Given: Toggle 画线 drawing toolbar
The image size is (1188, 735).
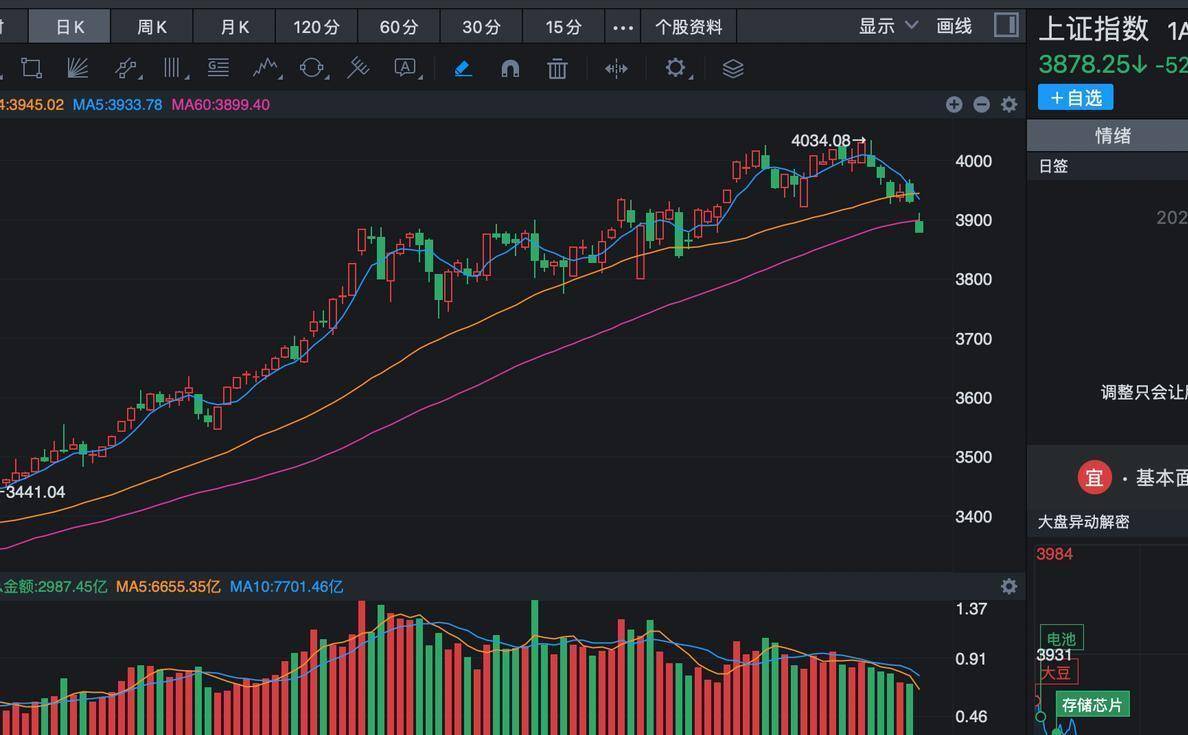Looking at the screenshot, I should pyautogui.click(x=954, y=26).
